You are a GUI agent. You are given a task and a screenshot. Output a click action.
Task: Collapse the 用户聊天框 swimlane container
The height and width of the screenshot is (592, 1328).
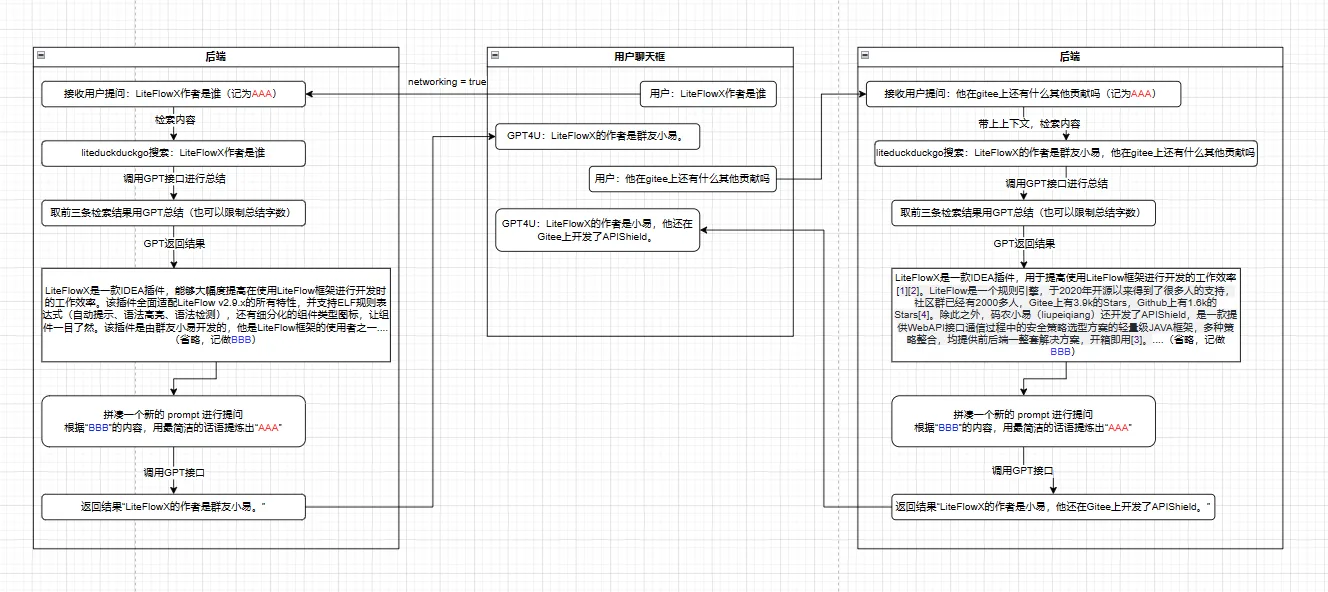494,57
